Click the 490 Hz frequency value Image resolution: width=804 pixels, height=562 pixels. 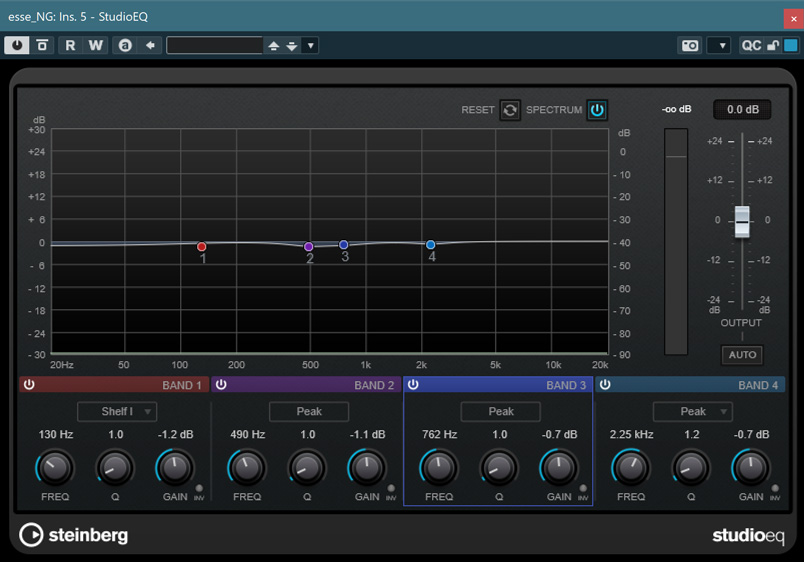(248, 434)
